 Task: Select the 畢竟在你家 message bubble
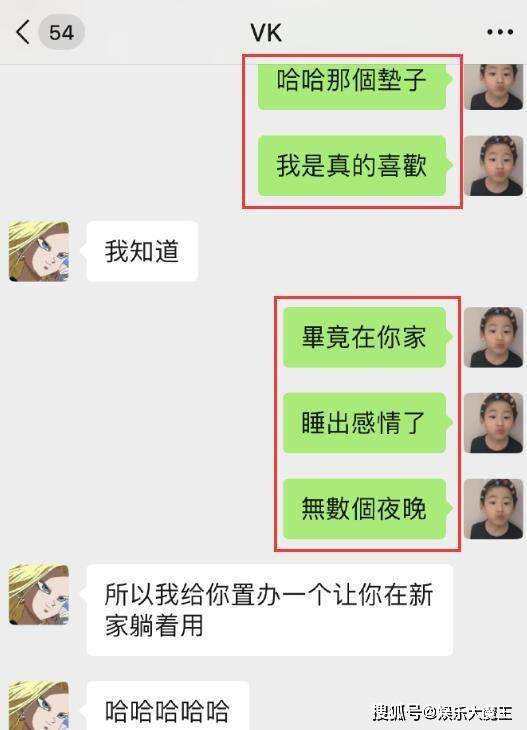tap(365, 337)
